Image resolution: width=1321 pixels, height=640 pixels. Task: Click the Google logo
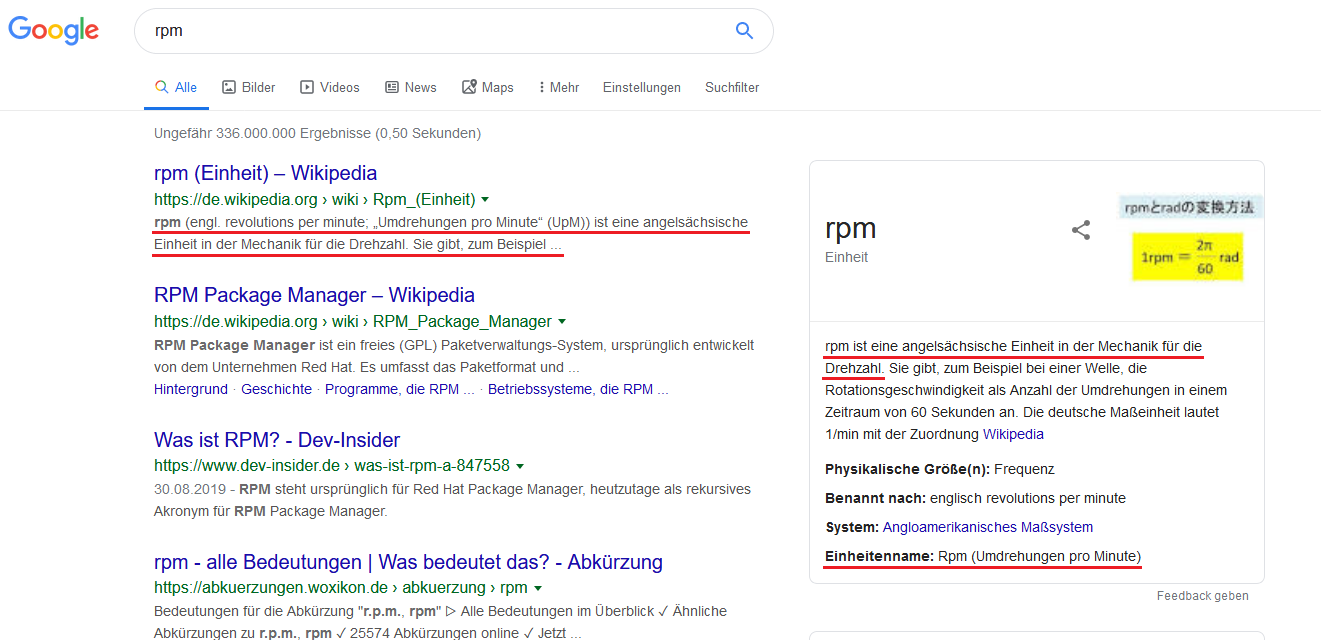coord(54,31)
